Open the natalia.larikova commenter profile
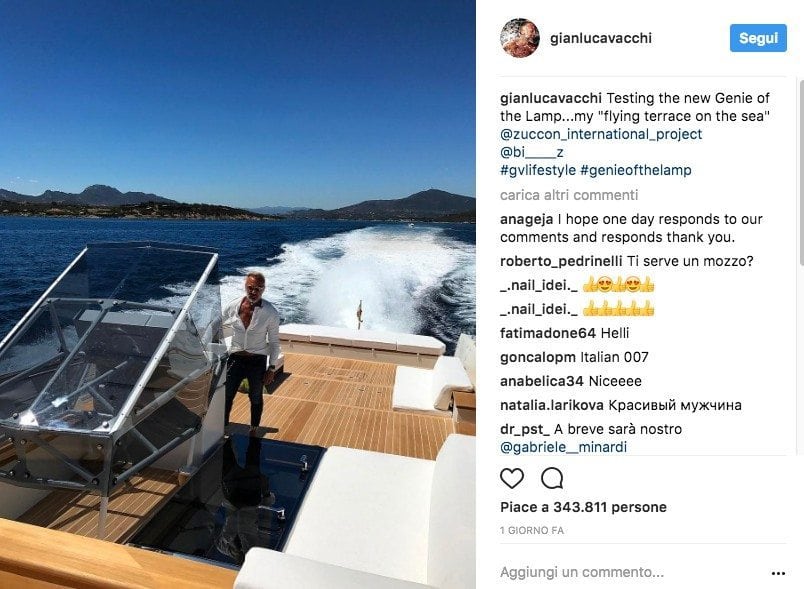Screen dimensions: 804x589 (x=552, y=405)
